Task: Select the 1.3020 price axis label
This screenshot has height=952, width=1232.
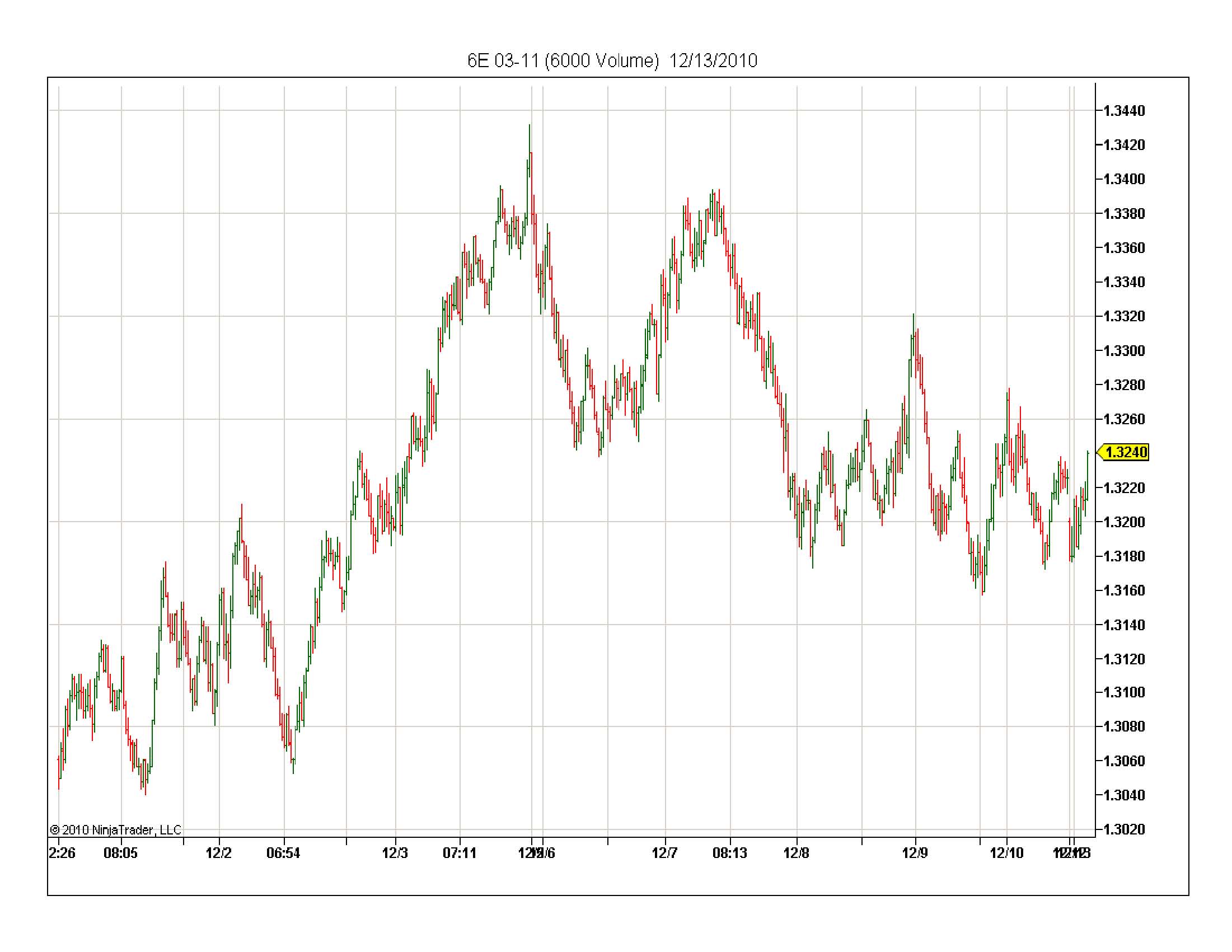Action: coord(1124,829)
